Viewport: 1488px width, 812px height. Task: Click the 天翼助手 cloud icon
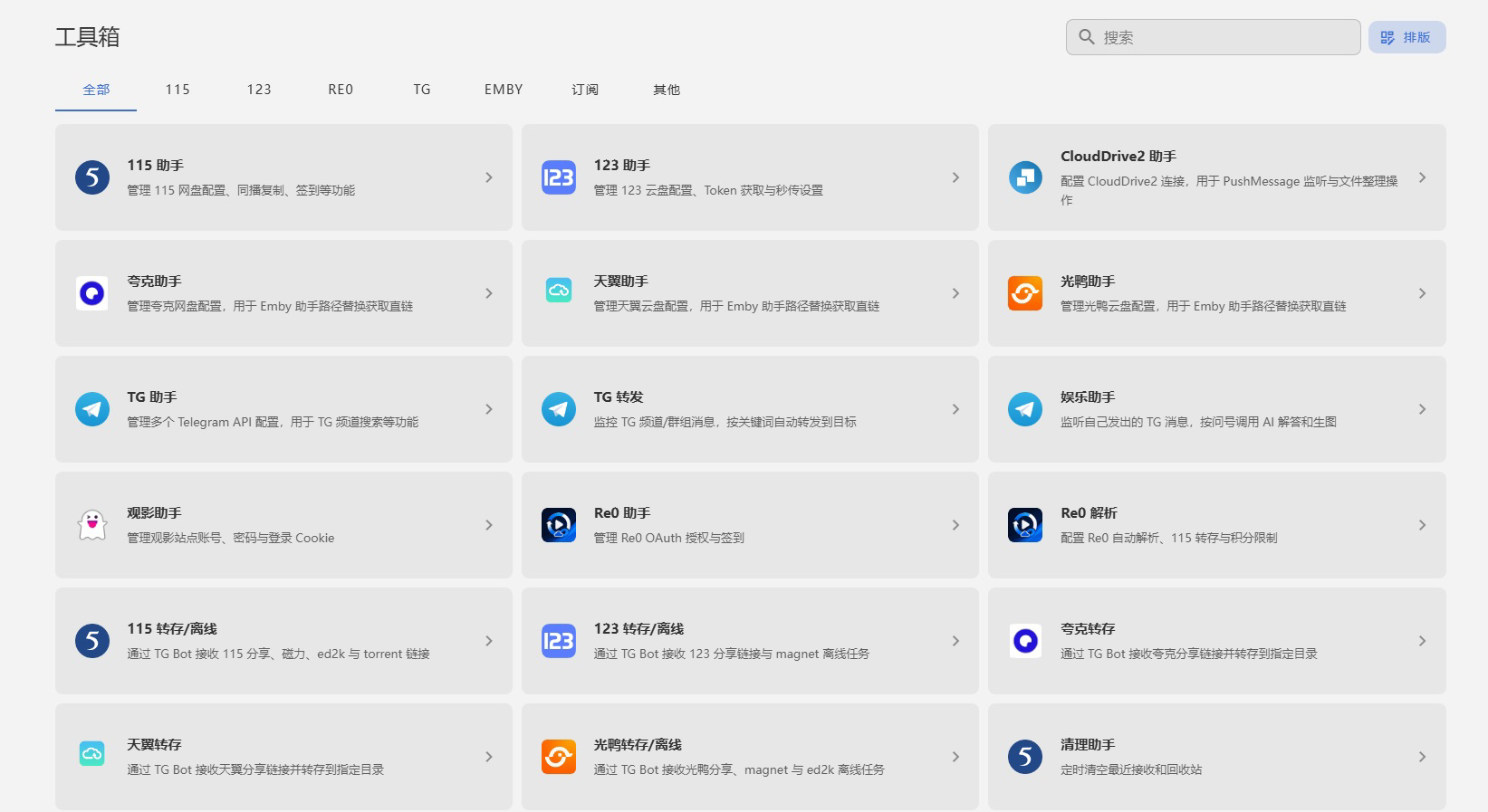[559, 290]
